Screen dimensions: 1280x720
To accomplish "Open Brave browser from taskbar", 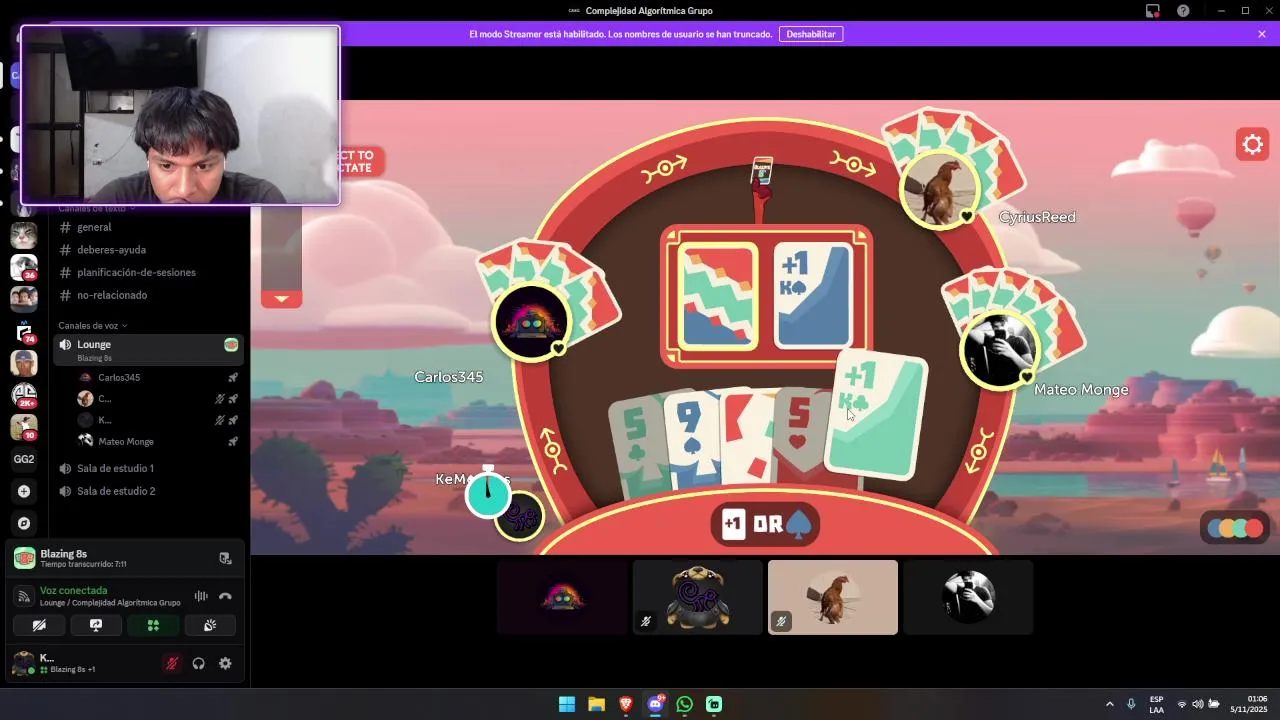I will click(626, 704).
